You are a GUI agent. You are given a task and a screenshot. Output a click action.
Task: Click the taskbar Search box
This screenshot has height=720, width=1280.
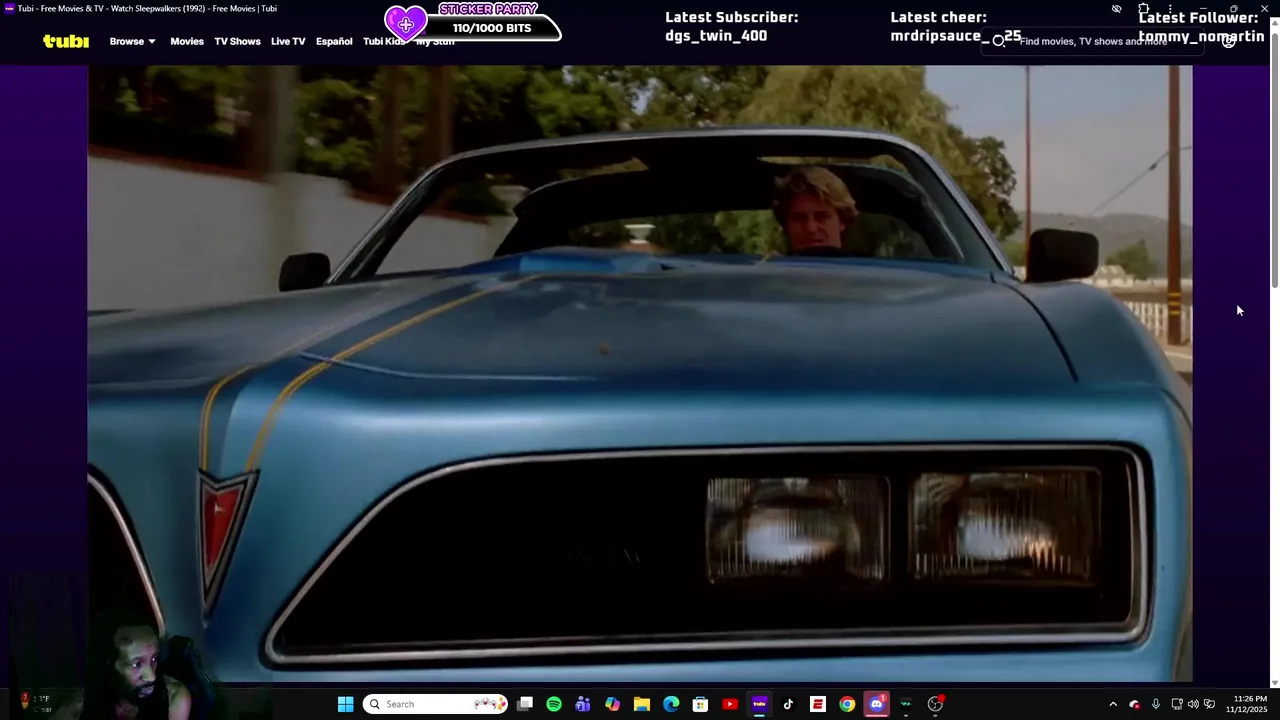[x=435, y=704]
